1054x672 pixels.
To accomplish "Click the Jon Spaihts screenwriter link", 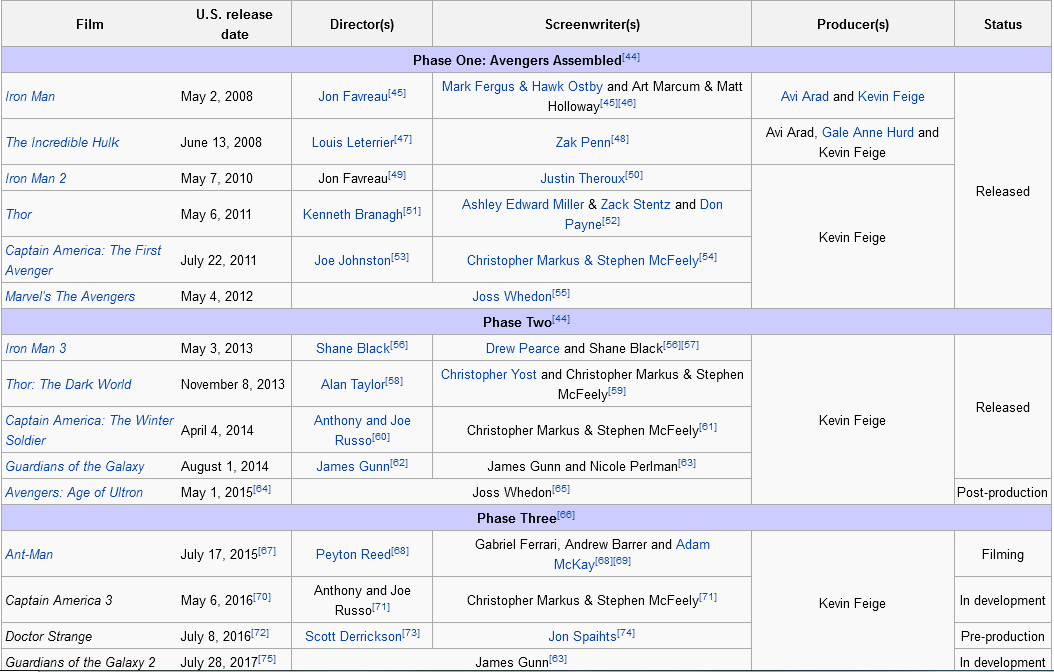I will [x=582, y=636].
